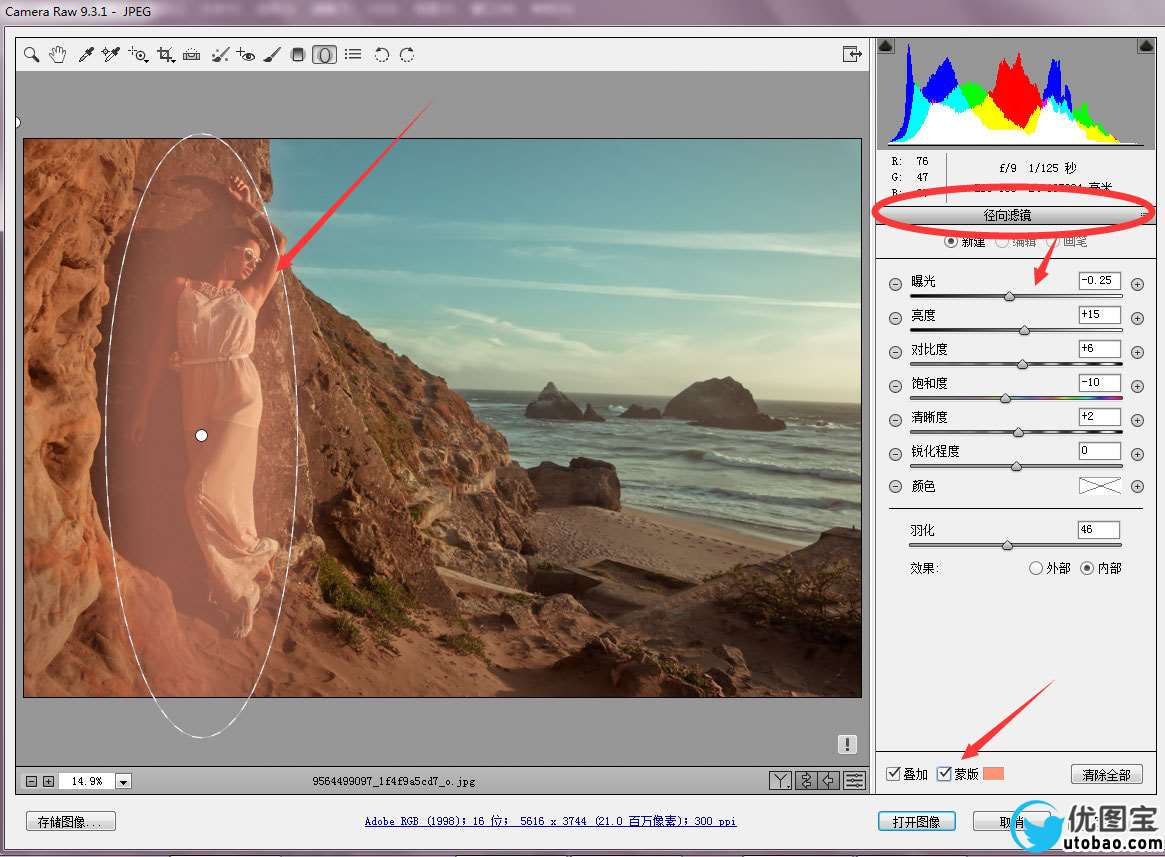Increase 曝光 with plus button
The image size is (1165, 857).
(x=1137, y=284)
